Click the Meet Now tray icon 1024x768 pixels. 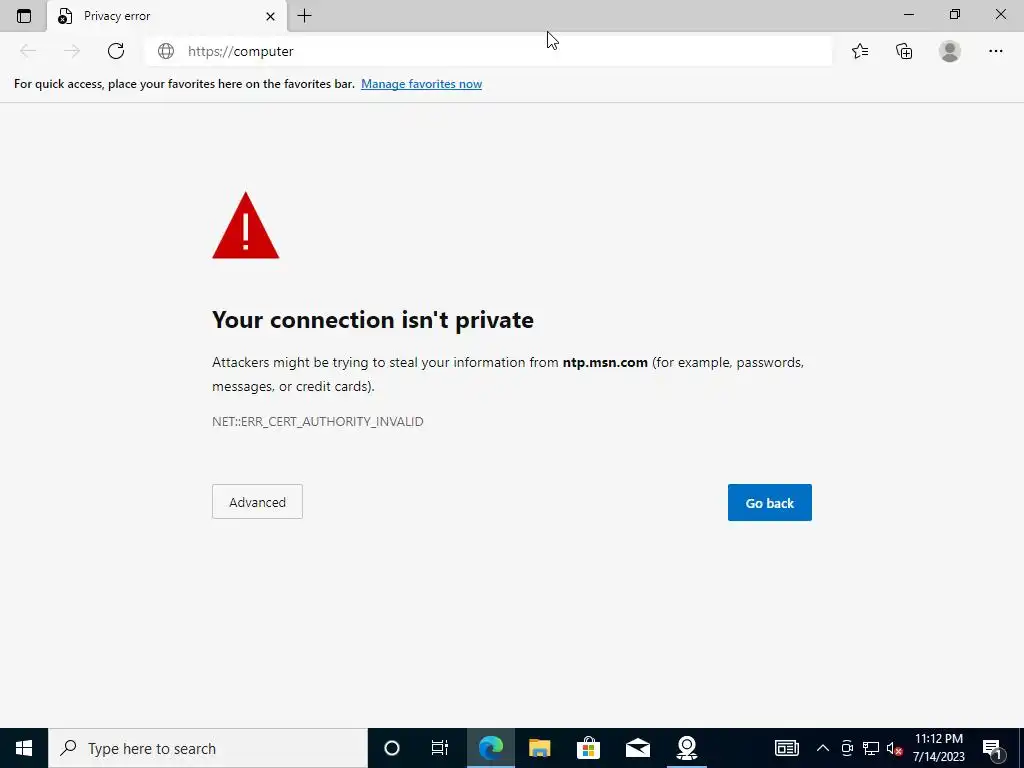tap(847, 748)
